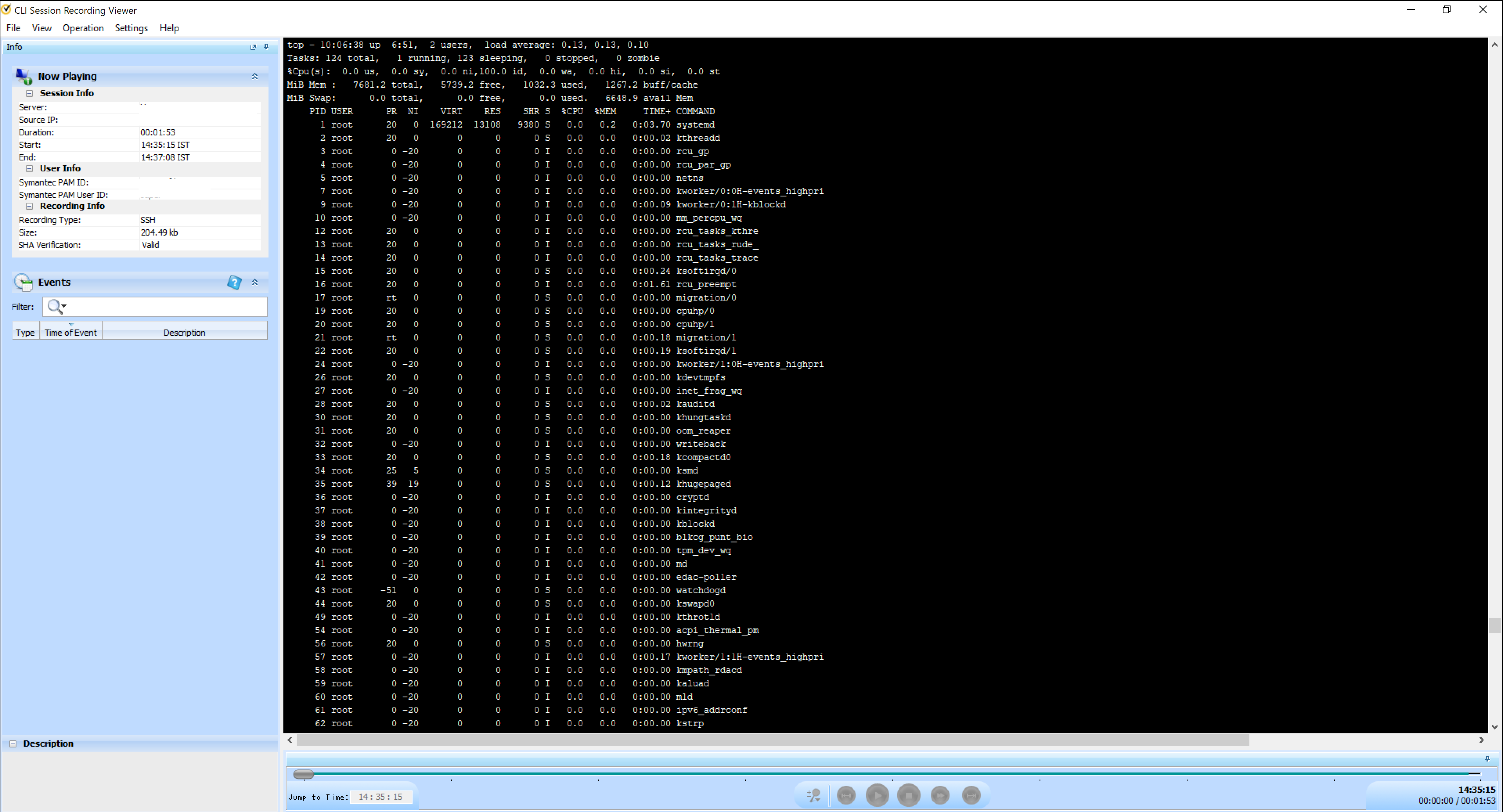Sort events by Description column
Image resolution: width=1503 pixels, height=812 pixels.
[x=184, y=331]
